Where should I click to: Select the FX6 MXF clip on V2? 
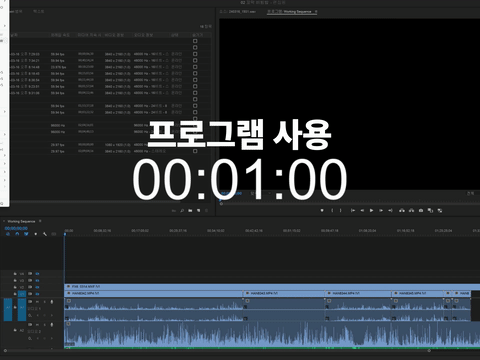(x=272, y=286)
